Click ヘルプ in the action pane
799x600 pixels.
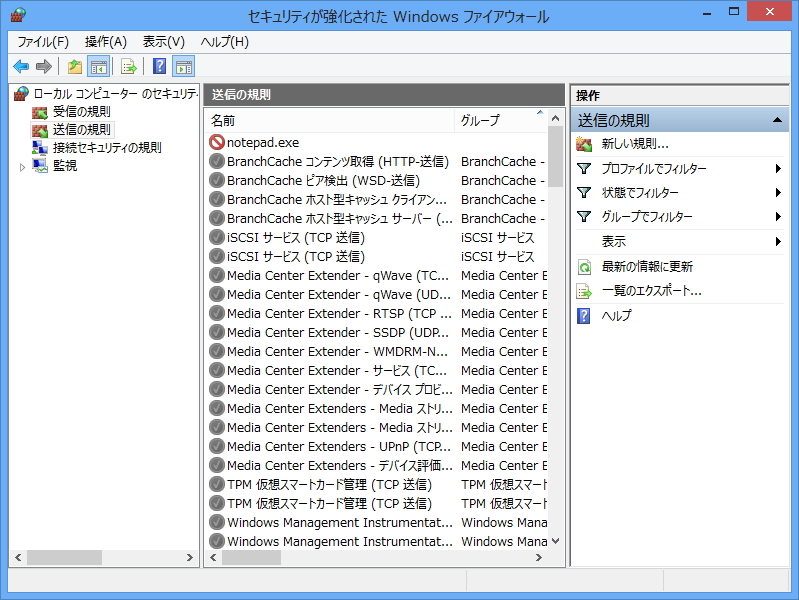pos(616,316)
